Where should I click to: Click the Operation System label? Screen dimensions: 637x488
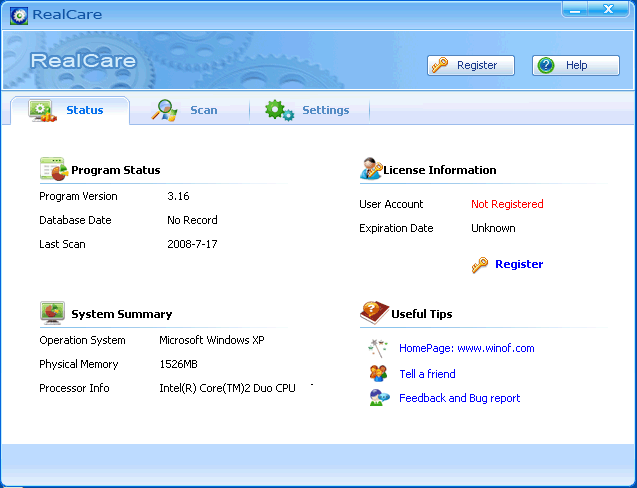[x=82, y=340]
